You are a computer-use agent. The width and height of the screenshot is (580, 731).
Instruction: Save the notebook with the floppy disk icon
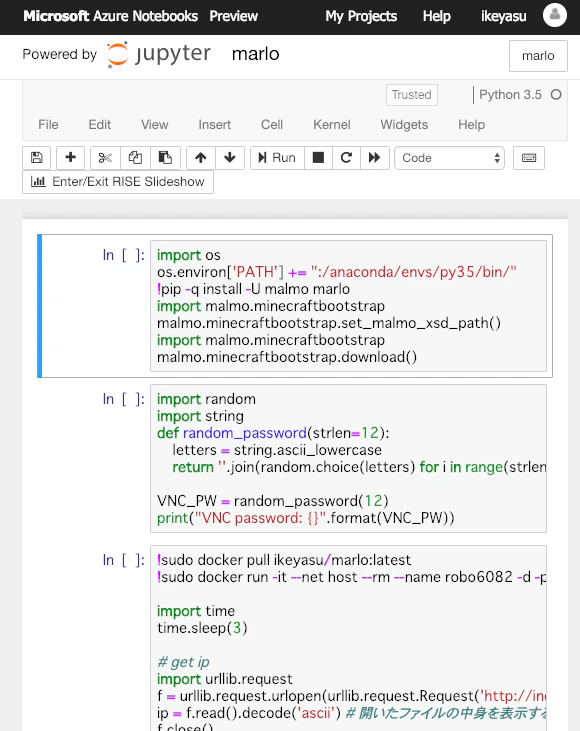pos(37,158)
